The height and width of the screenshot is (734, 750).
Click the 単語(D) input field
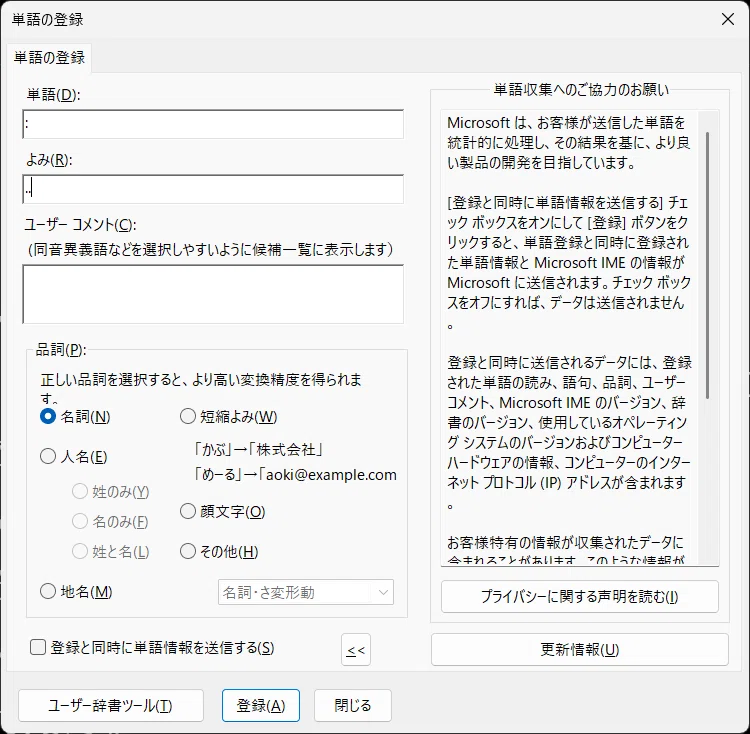coord(213,124)
